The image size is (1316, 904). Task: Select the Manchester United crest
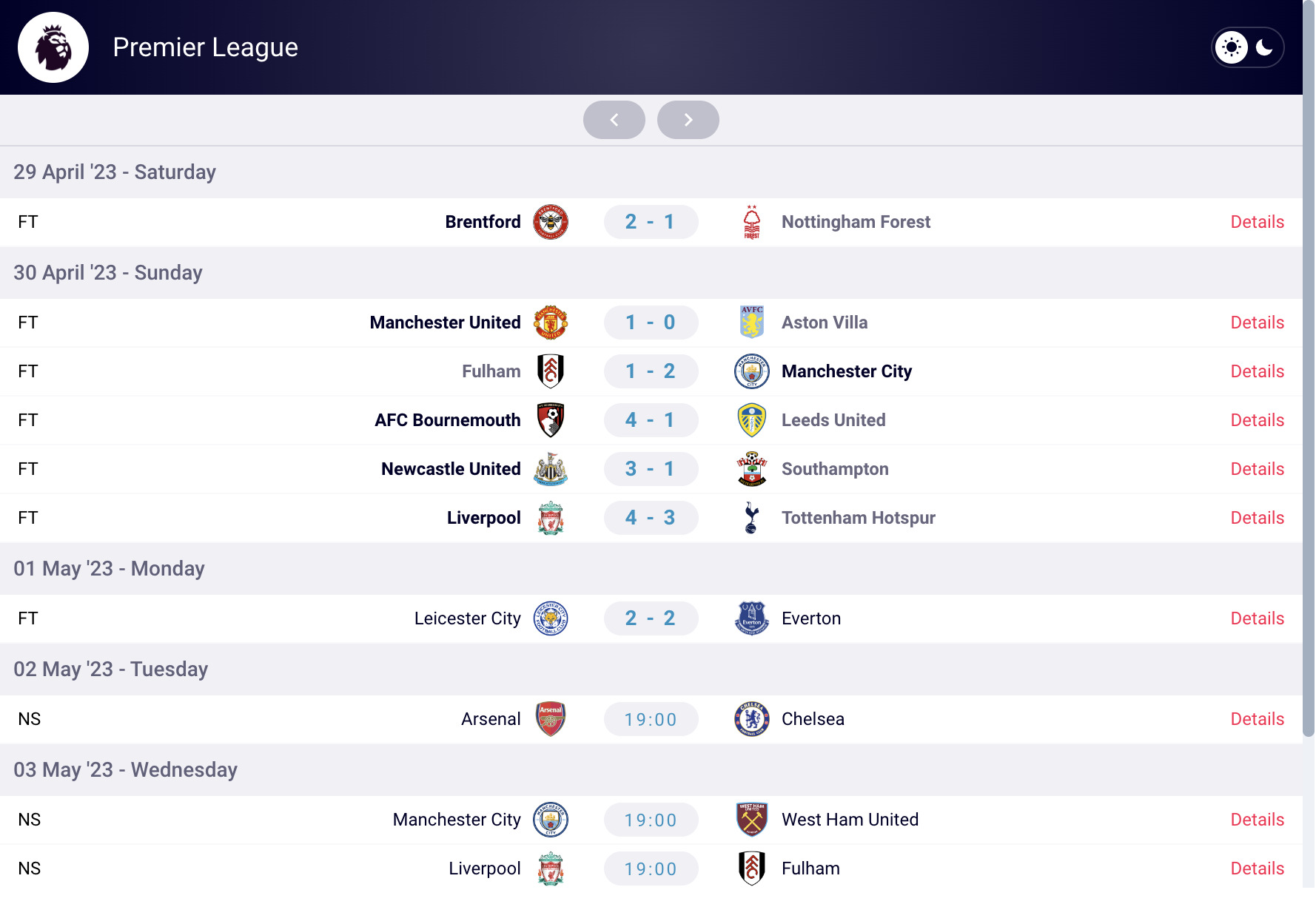(550, 322)
